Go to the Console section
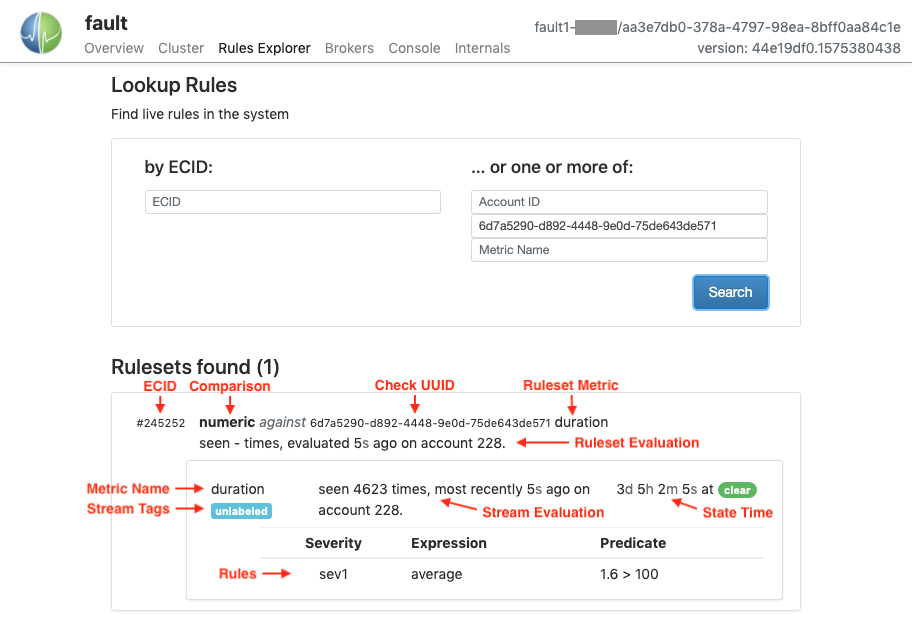The height and width of the screenshot is (620, 912). 414,48
